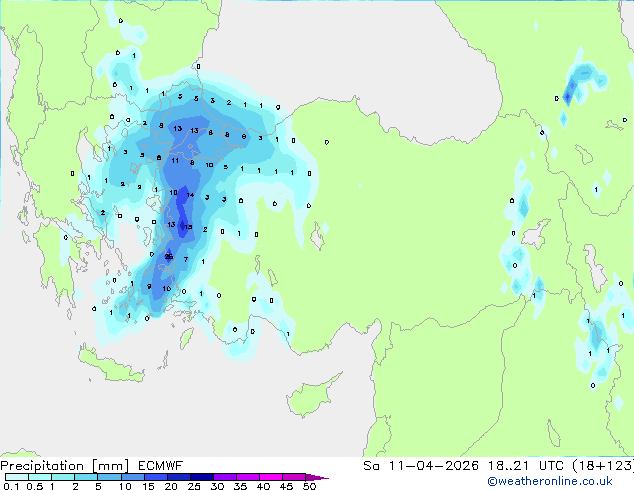The width and height of the screenshot is (634, 490).
Task: Select the legend swatch between 20 and 25
Action: tap(178, 477)
